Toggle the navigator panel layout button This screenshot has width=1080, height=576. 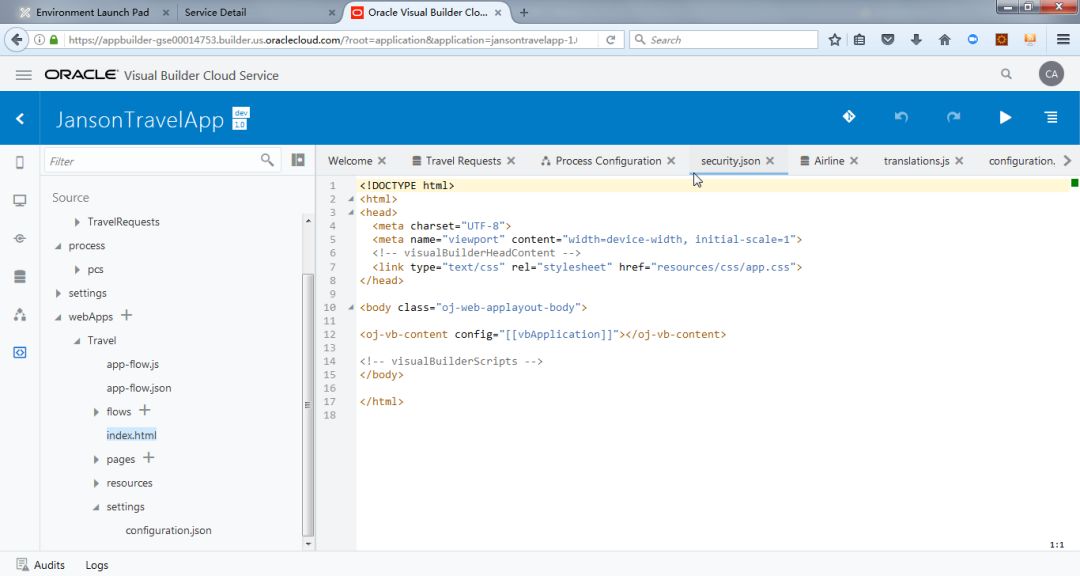(x=298, y=160)
